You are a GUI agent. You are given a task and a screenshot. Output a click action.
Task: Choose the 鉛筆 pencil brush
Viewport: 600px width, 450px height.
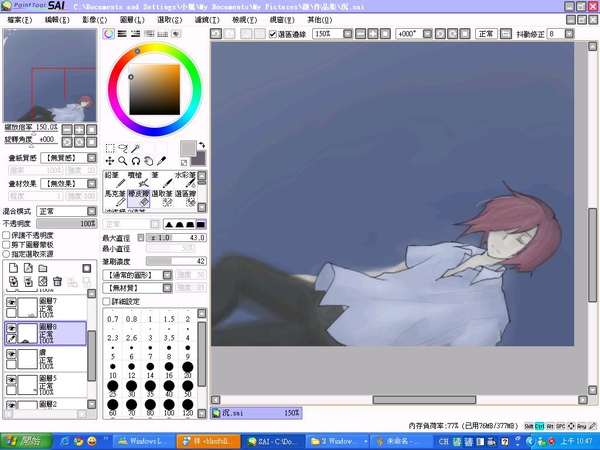click(115, 179)
